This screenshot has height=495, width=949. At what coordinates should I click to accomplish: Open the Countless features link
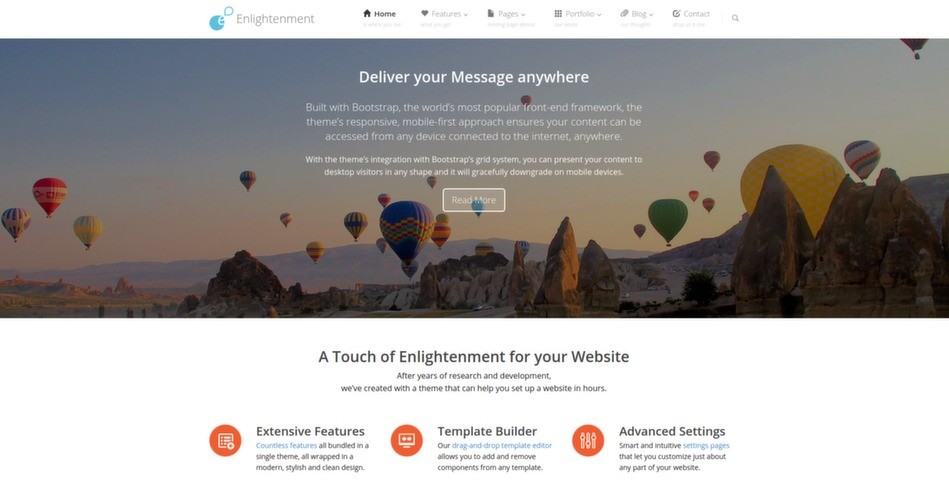point(286,445)
